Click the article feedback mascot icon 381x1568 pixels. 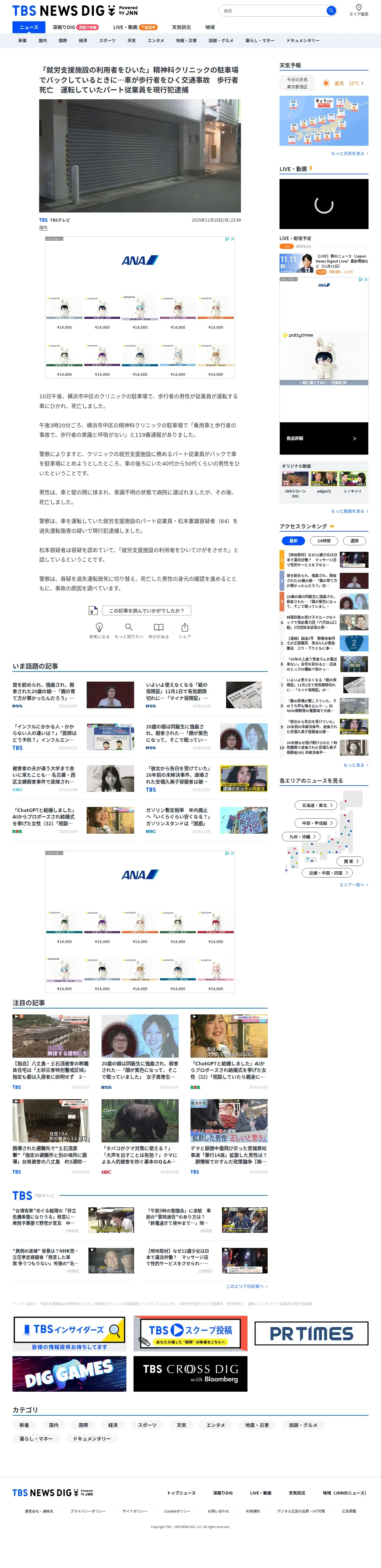pos(93,610)
